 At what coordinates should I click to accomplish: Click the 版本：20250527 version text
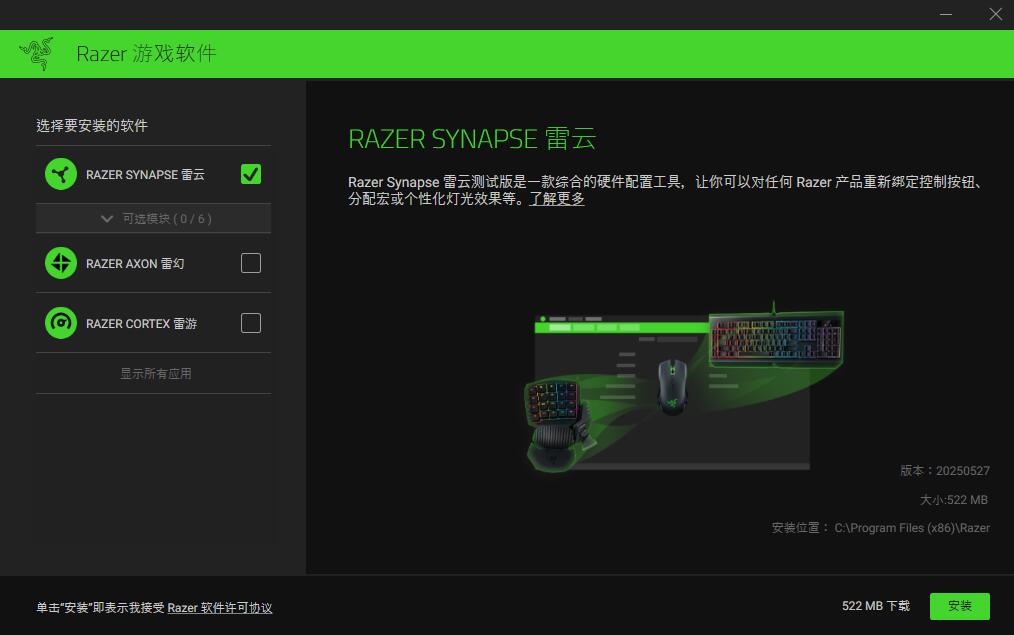pos(945,471)
